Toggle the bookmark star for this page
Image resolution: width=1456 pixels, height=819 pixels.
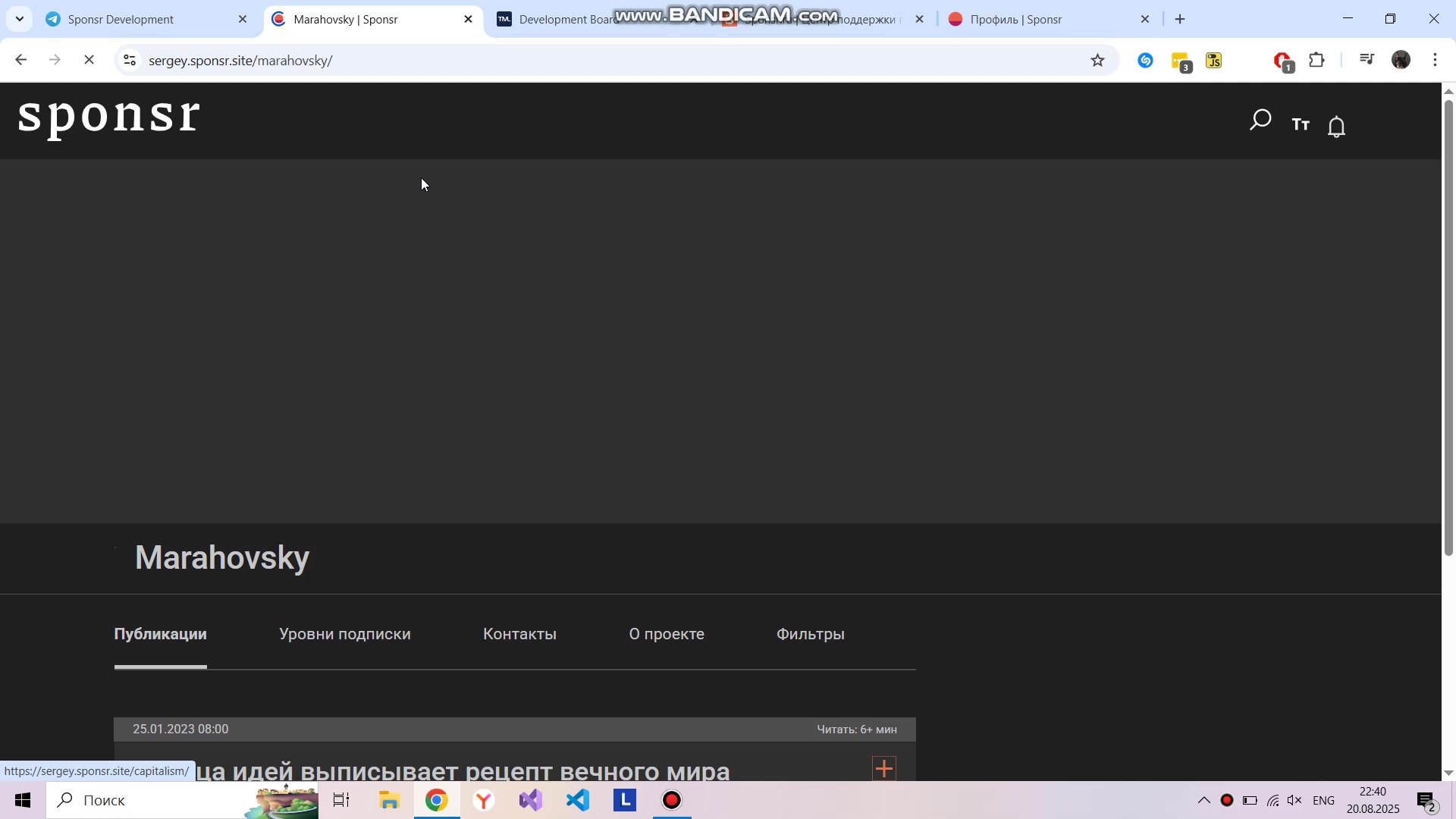coord(1098,60)
